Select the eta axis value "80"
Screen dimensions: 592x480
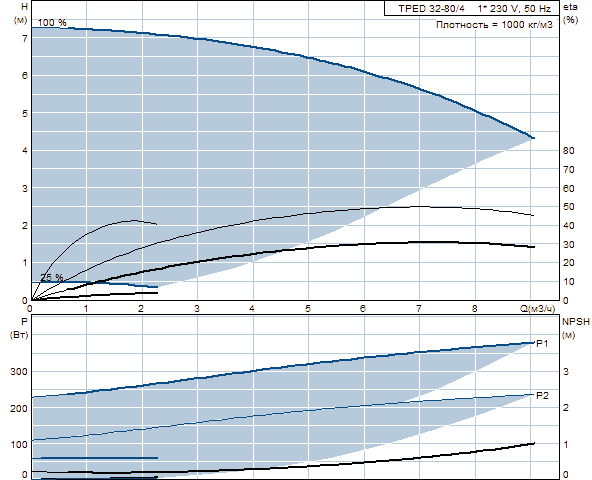coord(568,150)
